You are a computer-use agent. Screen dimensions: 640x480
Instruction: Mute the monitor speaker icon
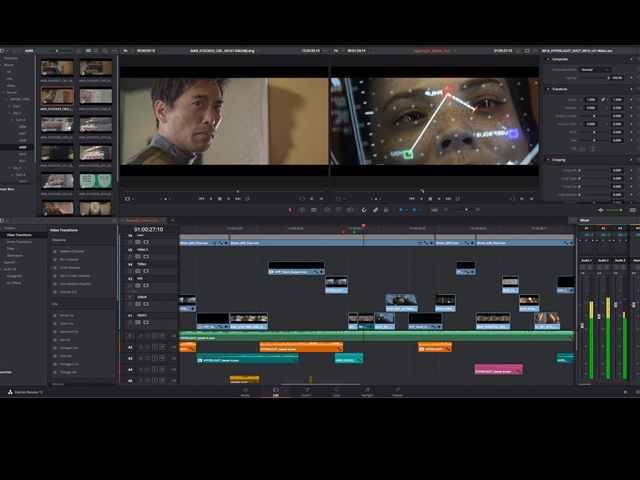click(x=600, y=210)
